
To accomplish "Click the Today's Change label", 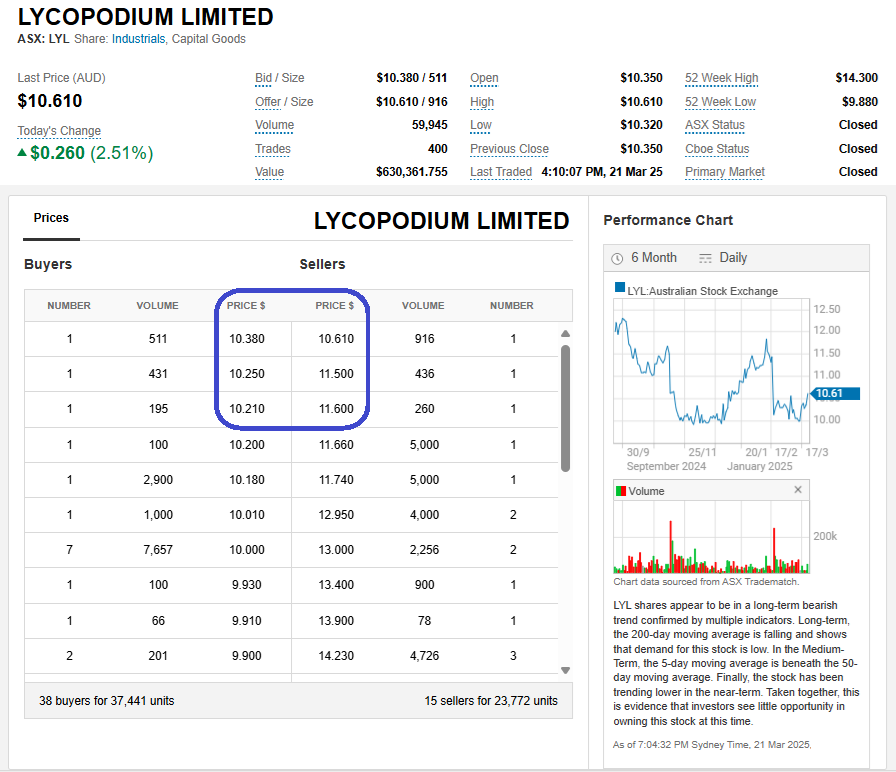I will [x=59, y=131].
